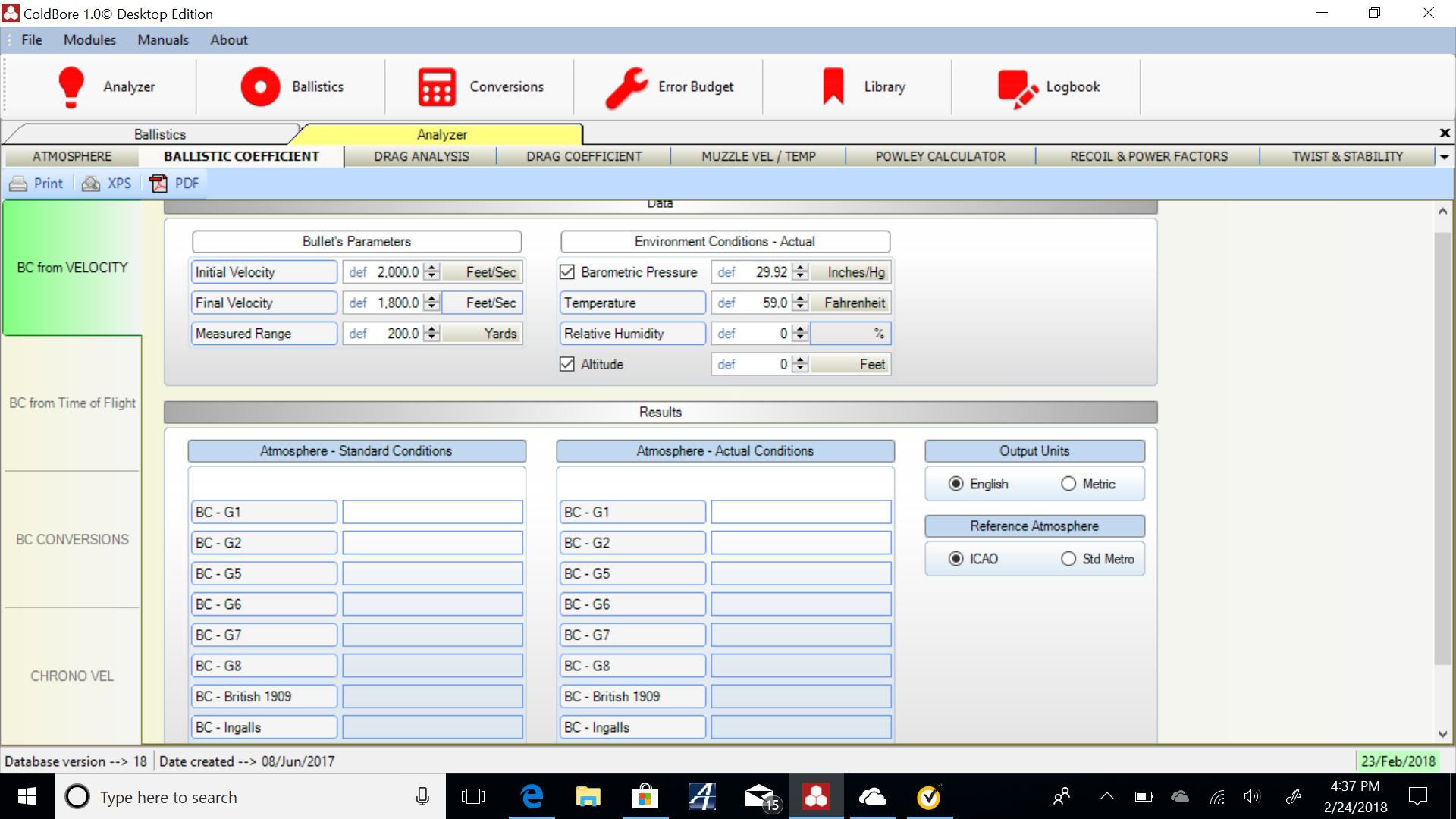The image size is (1456, 819).
Task: Toggle the Altitude checkbox
Action: [567, 364]
